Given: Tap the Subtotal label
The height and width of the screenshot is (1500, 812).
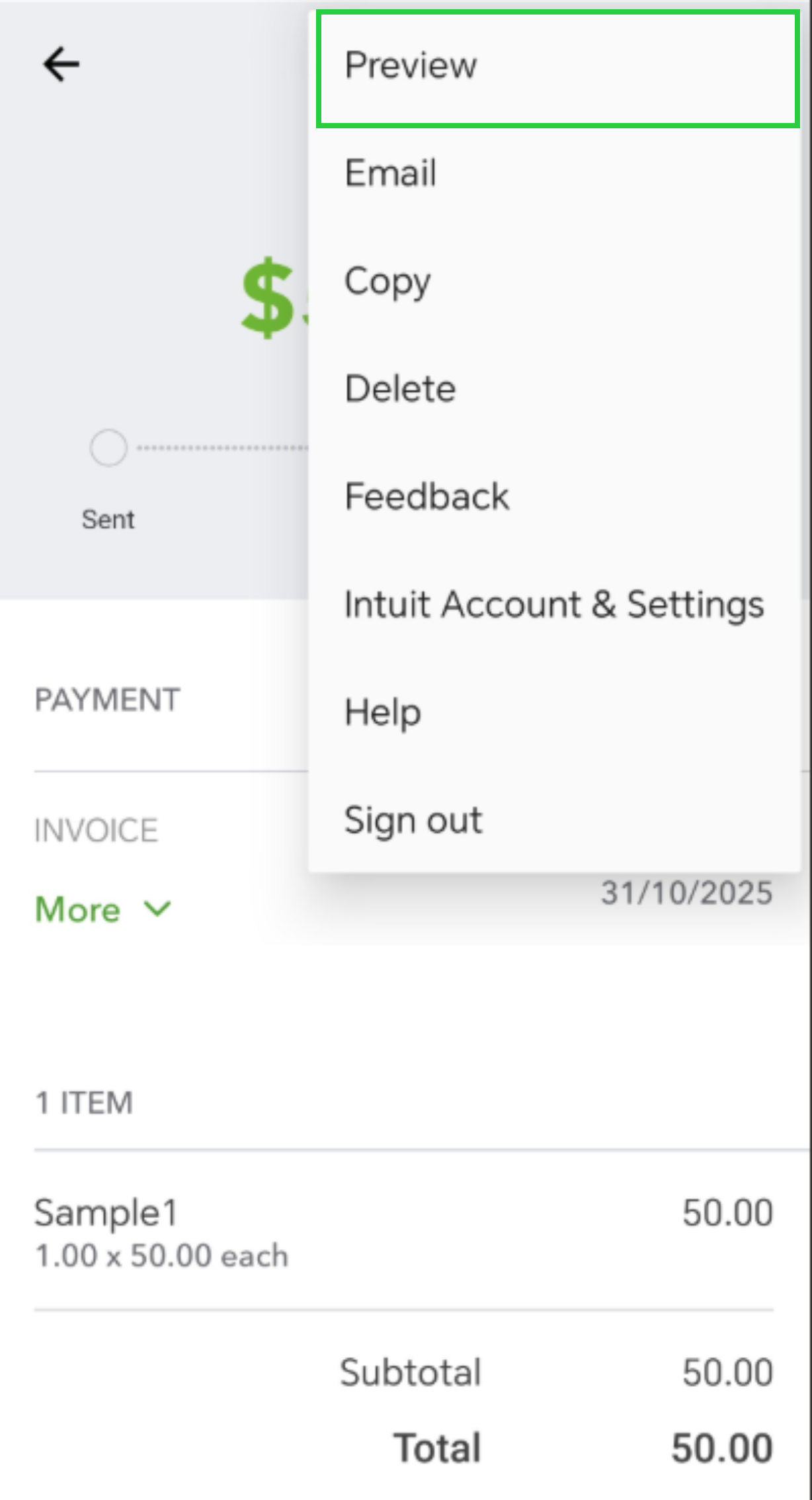Looking at the screenshot, I should point(411,1372).
